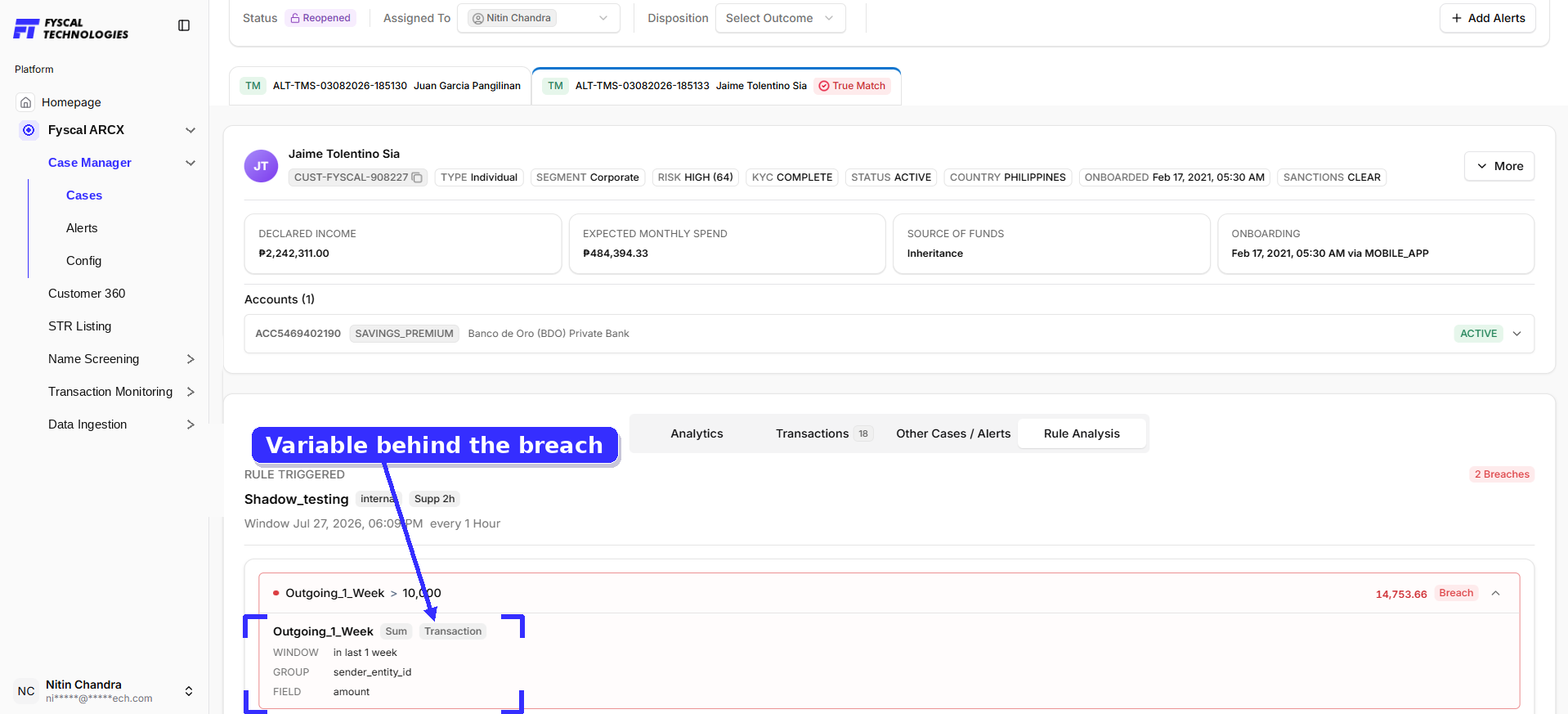Expand the Transaction Monitoring menu
Screen dimensions: 1568x714
190,392
